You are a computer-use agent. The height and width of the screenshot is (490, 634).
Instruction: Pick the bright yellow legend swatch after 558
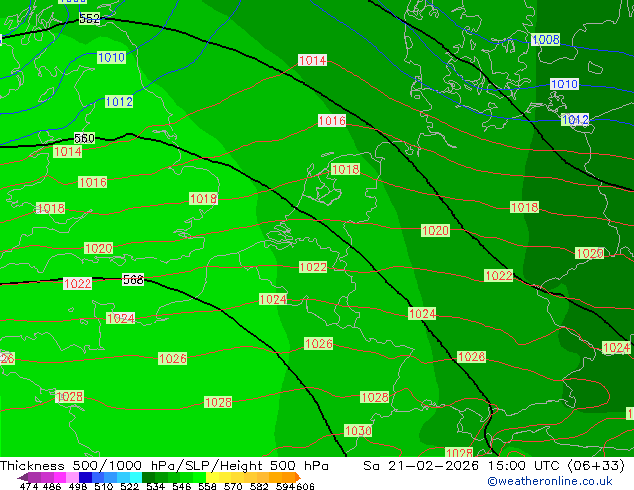coord(212,477)
